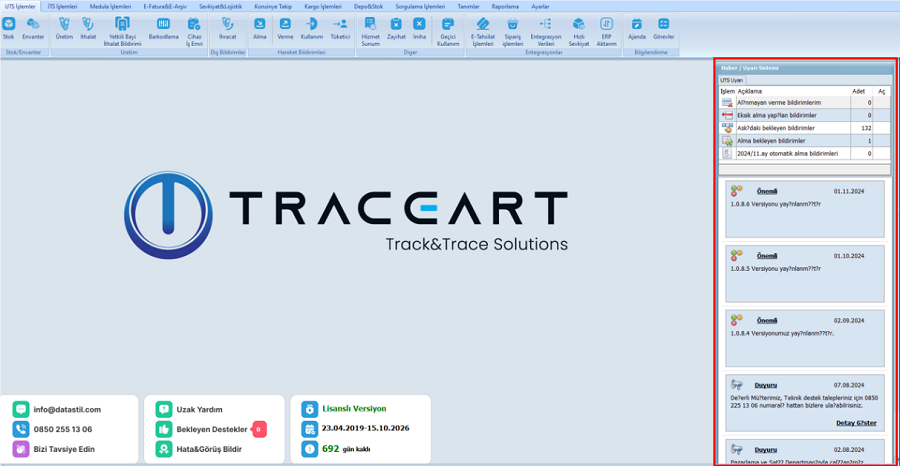Open the Hızlı Sevkiyat icon
The height and width of the screenshot is (466, 900).
click(579, 27)
